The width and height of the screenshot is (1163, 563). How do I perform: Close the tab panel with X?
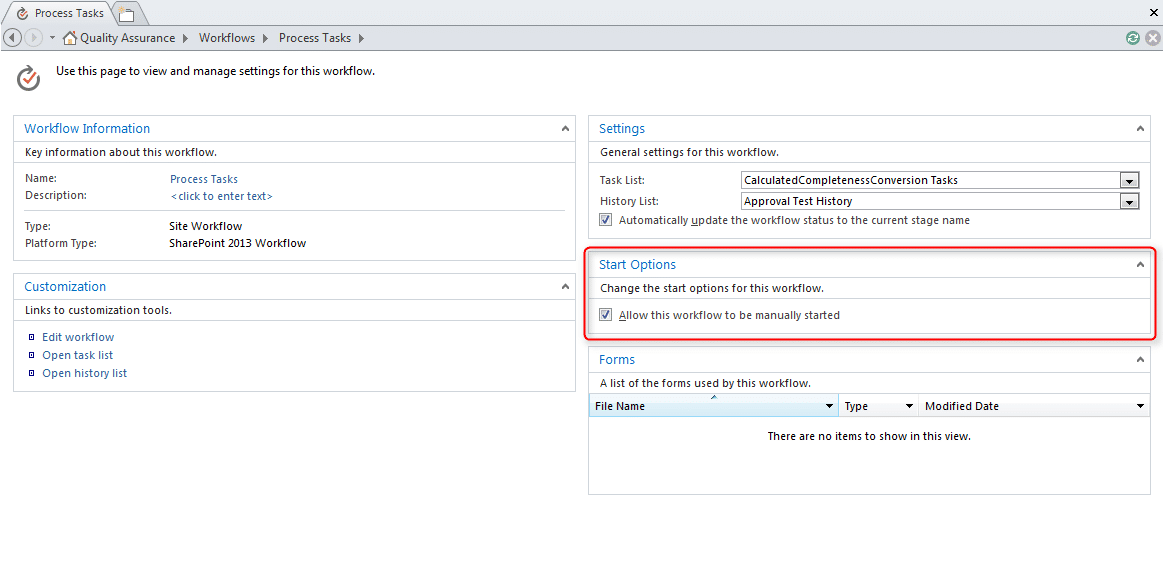pyautogui.click(x=1153, y=13)
